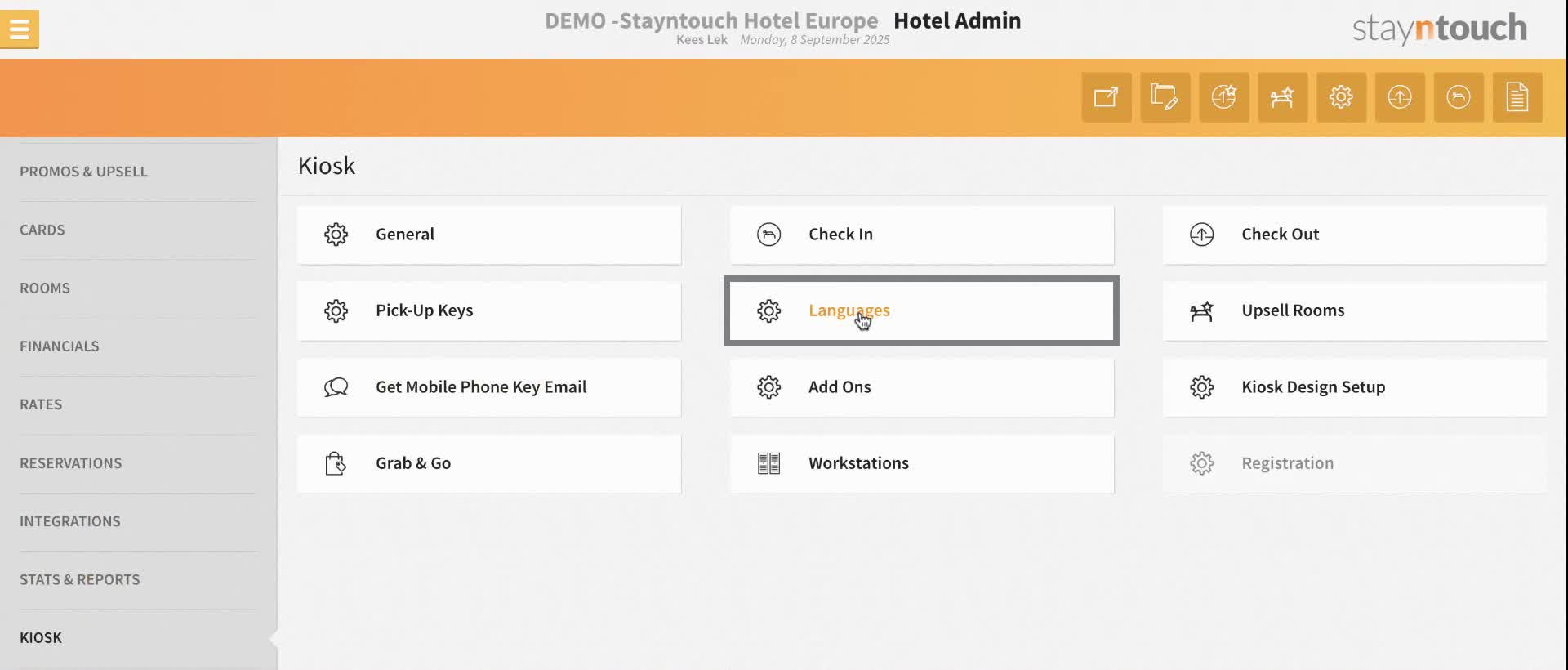Click the gear shortcut icon in orange header

(1341, 97)
